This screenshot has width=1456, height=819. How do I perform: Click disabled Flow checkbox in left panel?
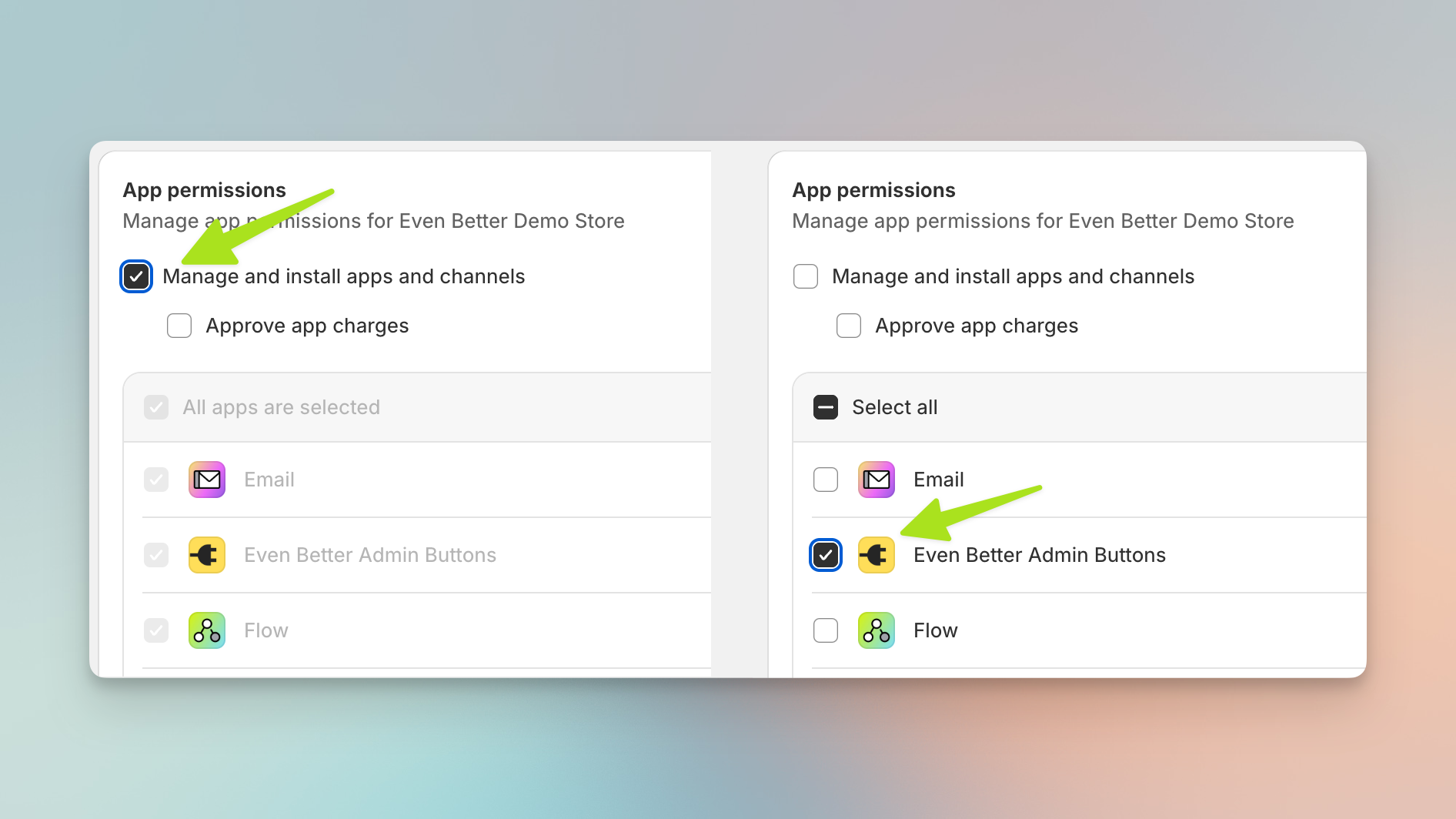(x=156, y=630)
